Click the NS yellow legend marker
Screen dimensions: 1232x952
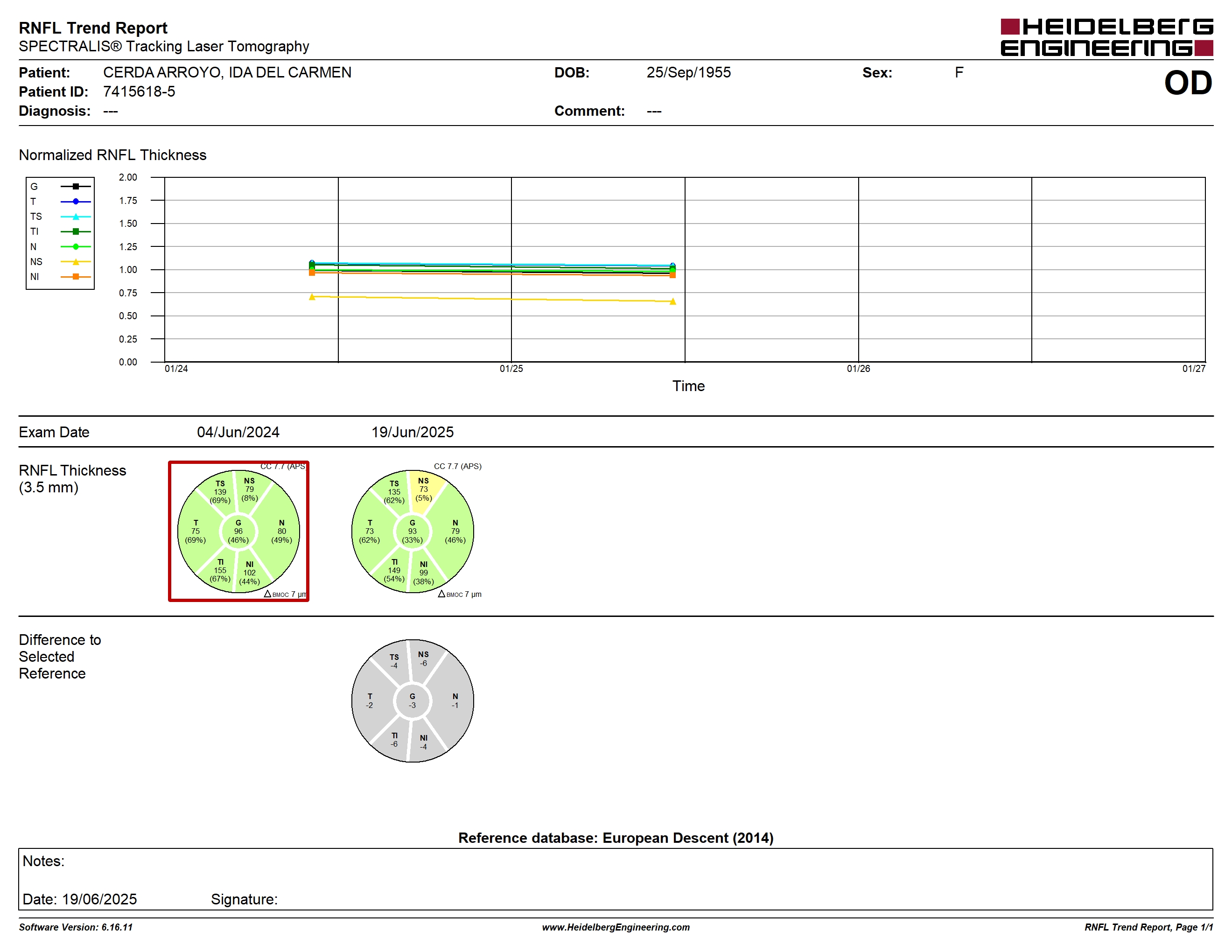[76, 262]
